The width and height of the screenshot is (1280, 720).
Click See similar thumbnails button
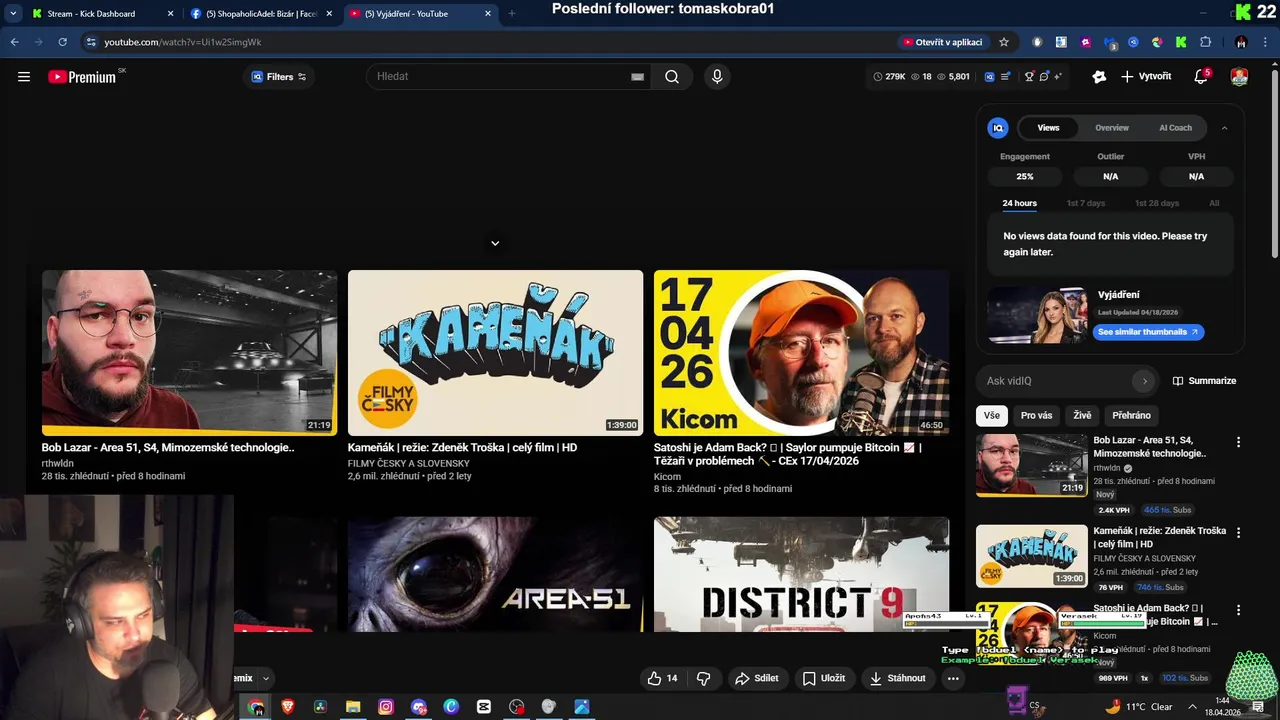(x=1148, y=332)
